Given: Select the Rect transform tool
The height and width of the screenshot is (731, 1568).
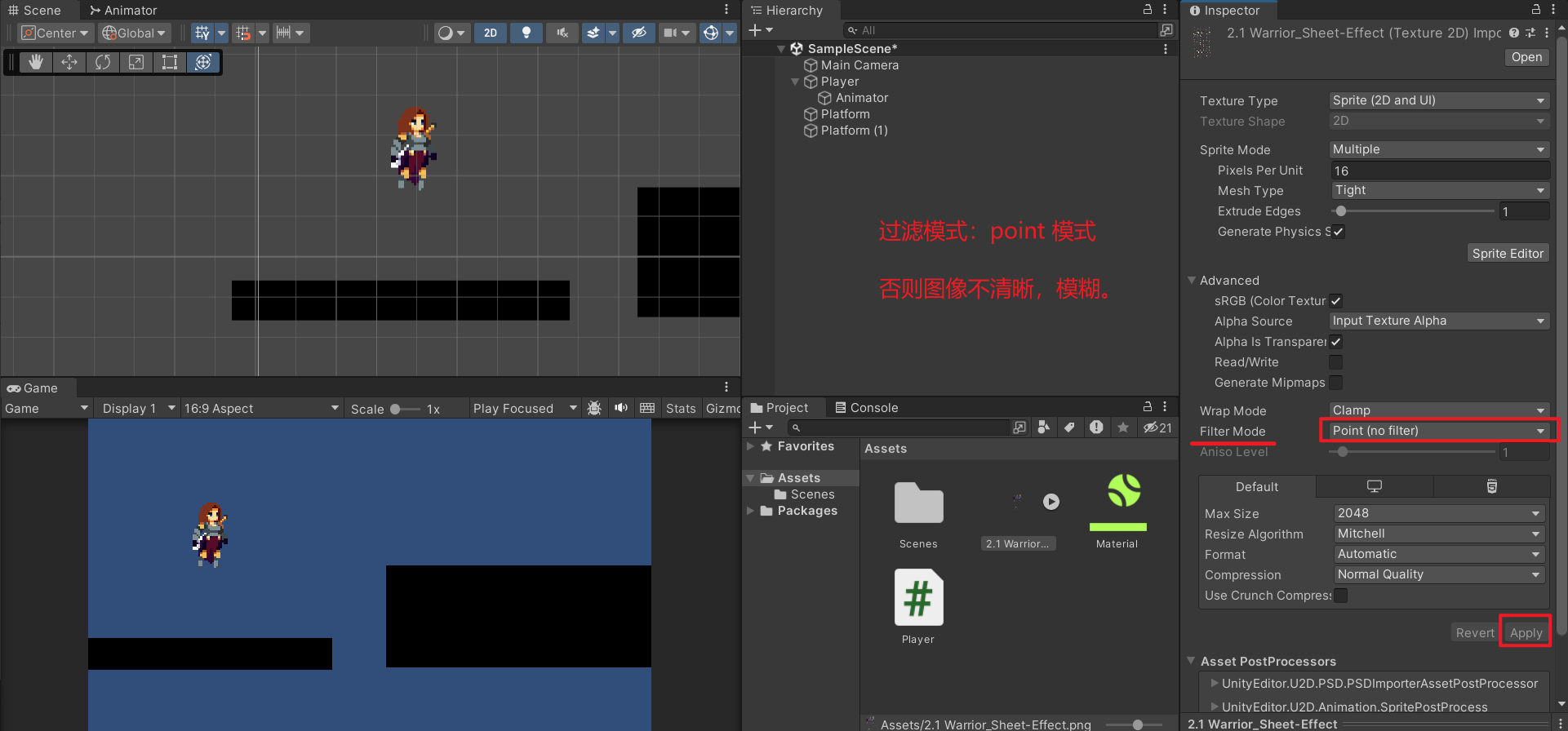Looking at the screenshot, I should click(170, 62).
